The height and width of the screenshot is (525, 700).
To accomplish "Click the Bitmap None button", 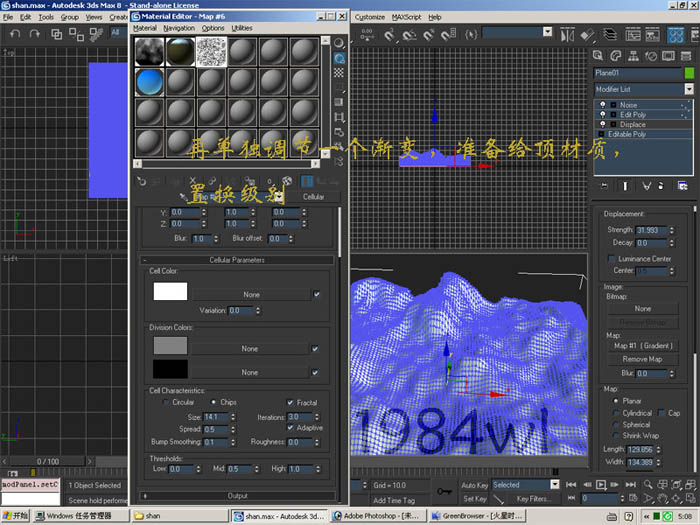I will 643,308.
